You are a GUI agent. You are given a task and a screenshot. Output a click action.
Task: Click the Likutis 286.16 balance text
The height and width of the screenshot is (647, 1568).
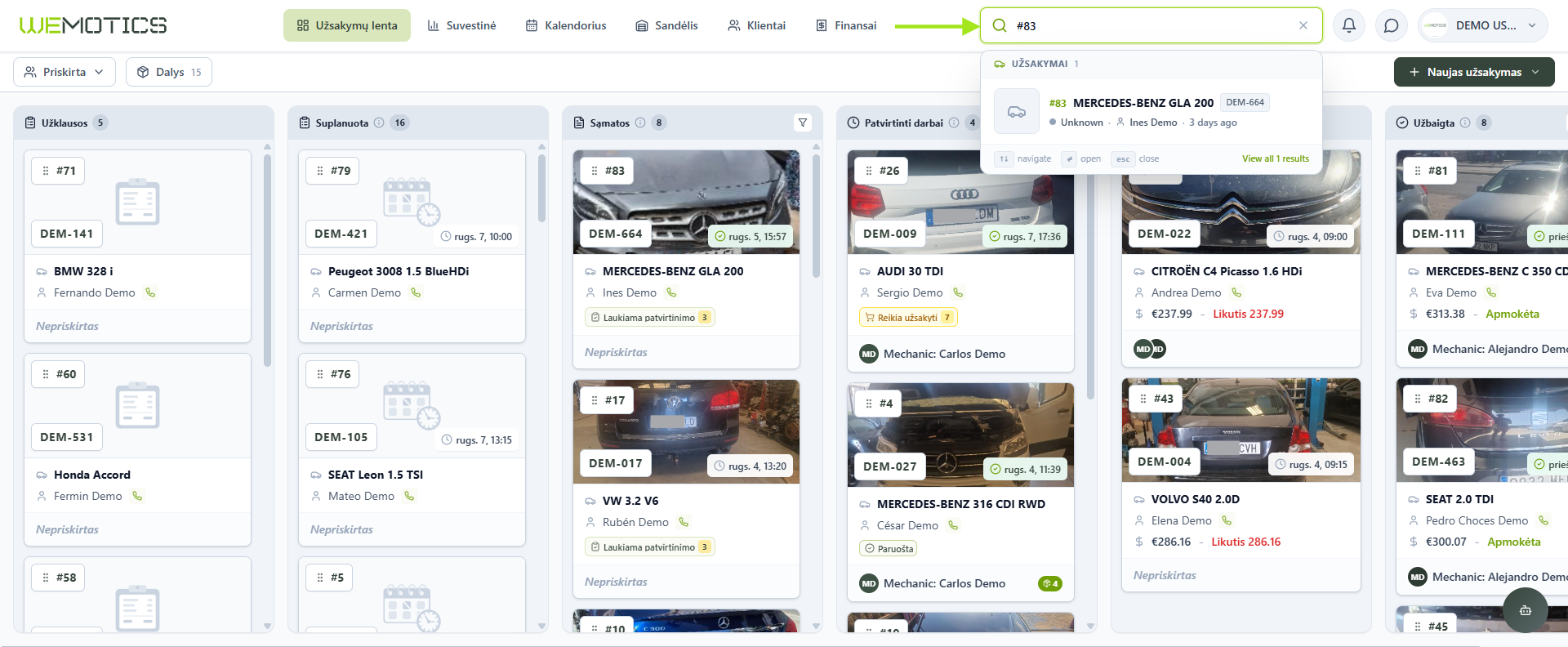pyautogui.click(x=1245, y=542)
